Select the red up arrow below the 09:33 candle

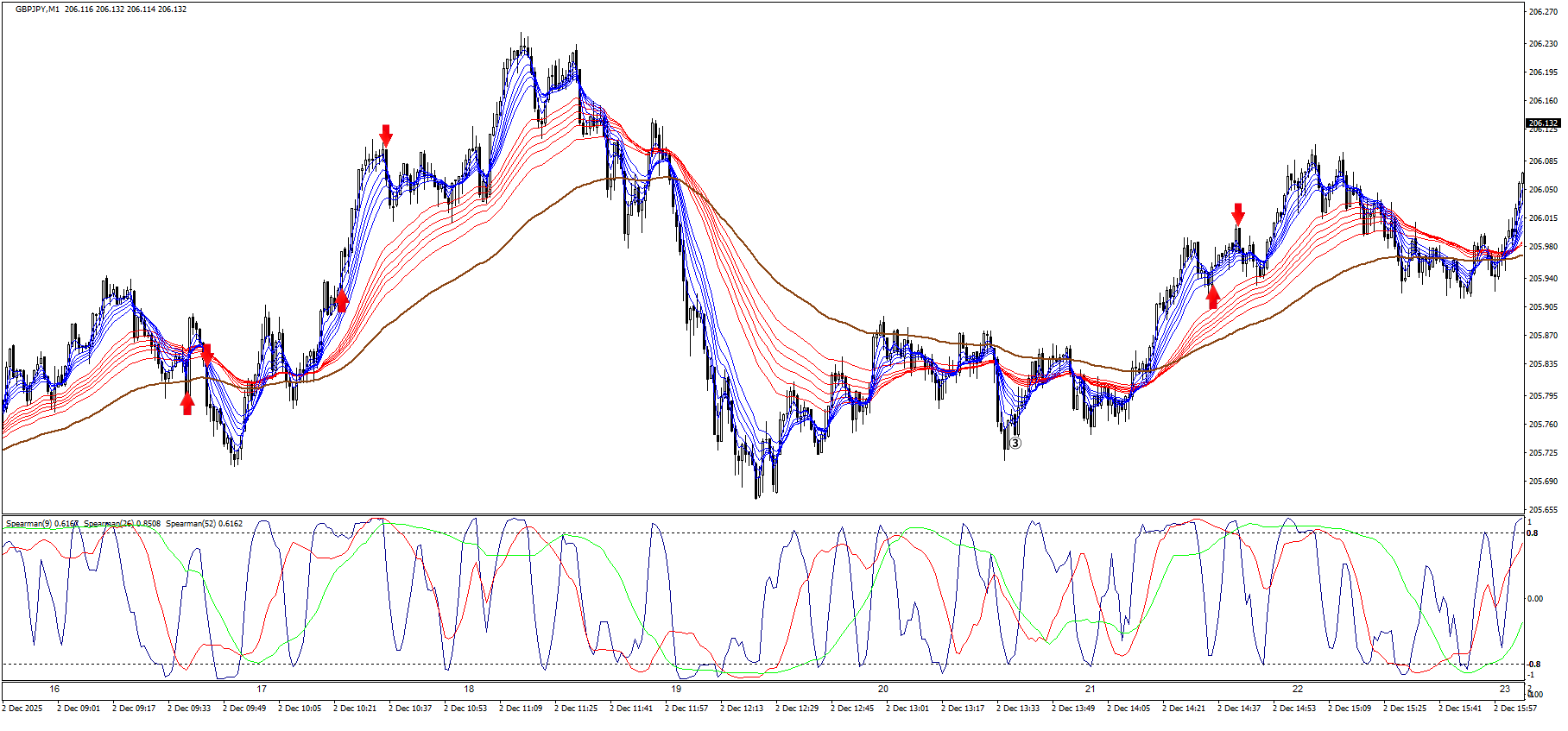pos(187,404)
